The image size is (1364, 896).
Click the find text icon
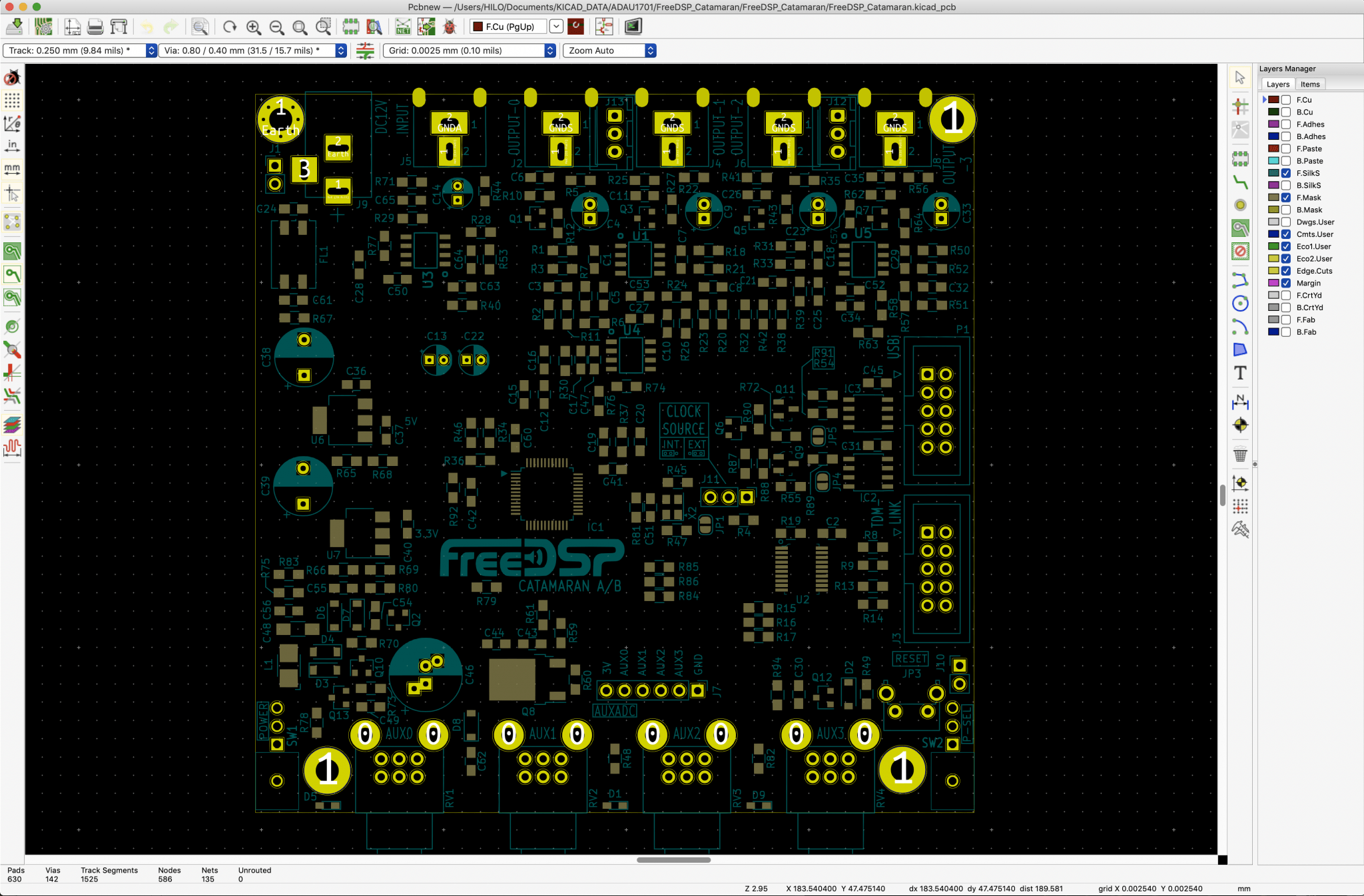coord(200,27)
